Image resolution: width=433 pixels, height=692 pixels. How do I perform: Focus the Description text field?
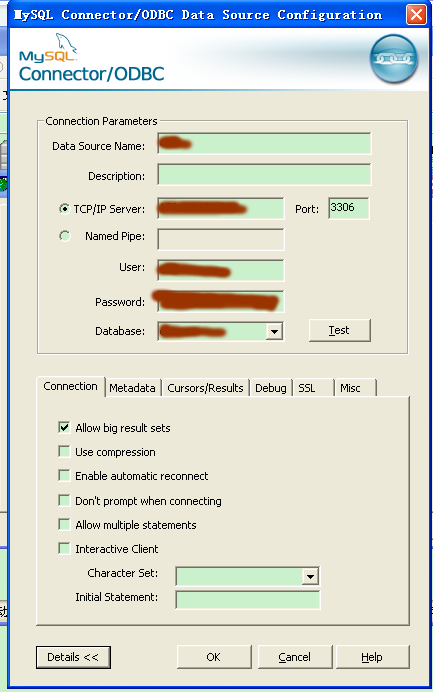[264, 175]
